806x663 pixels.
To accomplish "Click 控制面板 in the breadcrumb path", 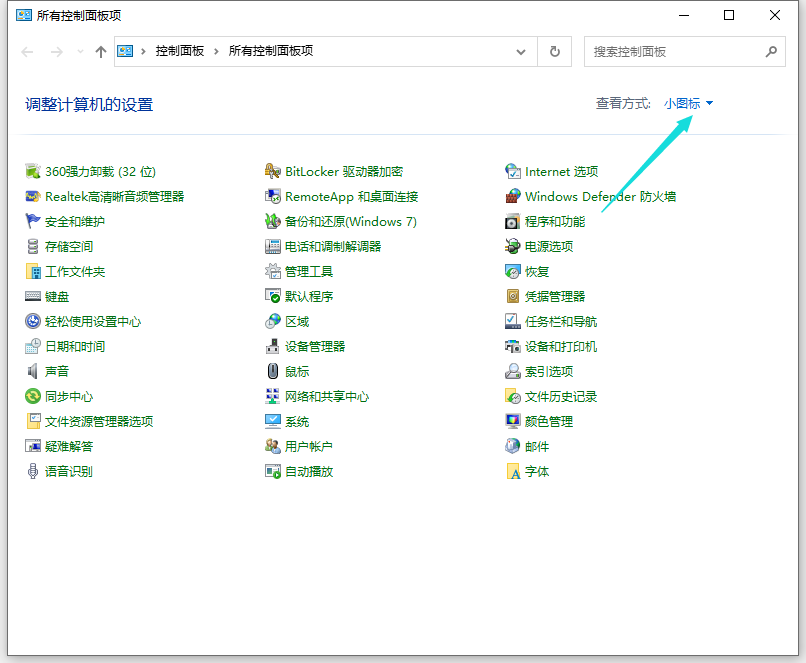I will (x=179, y=51).
